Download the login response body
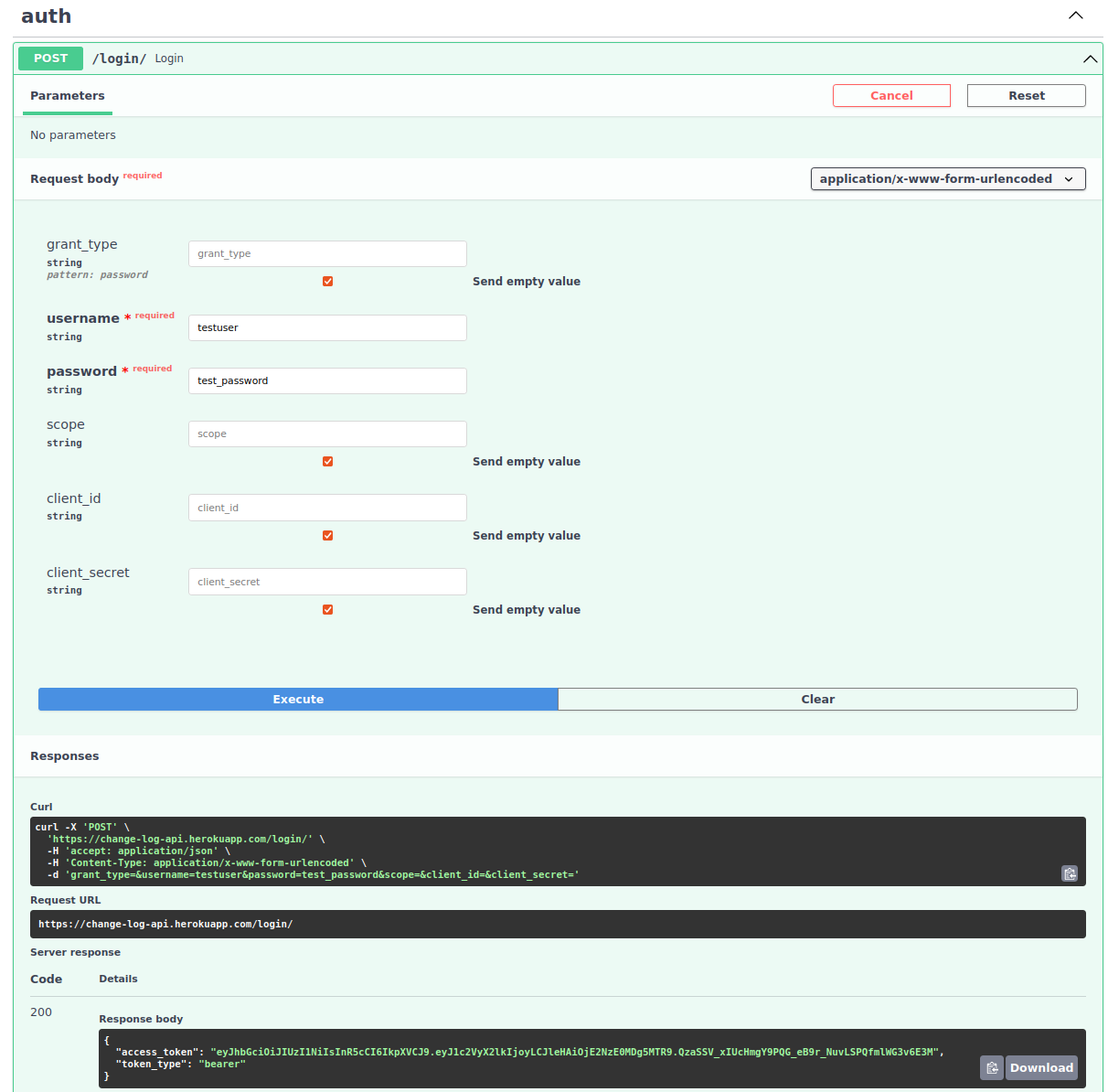Image resolution: width=1108 pixels, height=1092 pixels. click(1041, 1067)
